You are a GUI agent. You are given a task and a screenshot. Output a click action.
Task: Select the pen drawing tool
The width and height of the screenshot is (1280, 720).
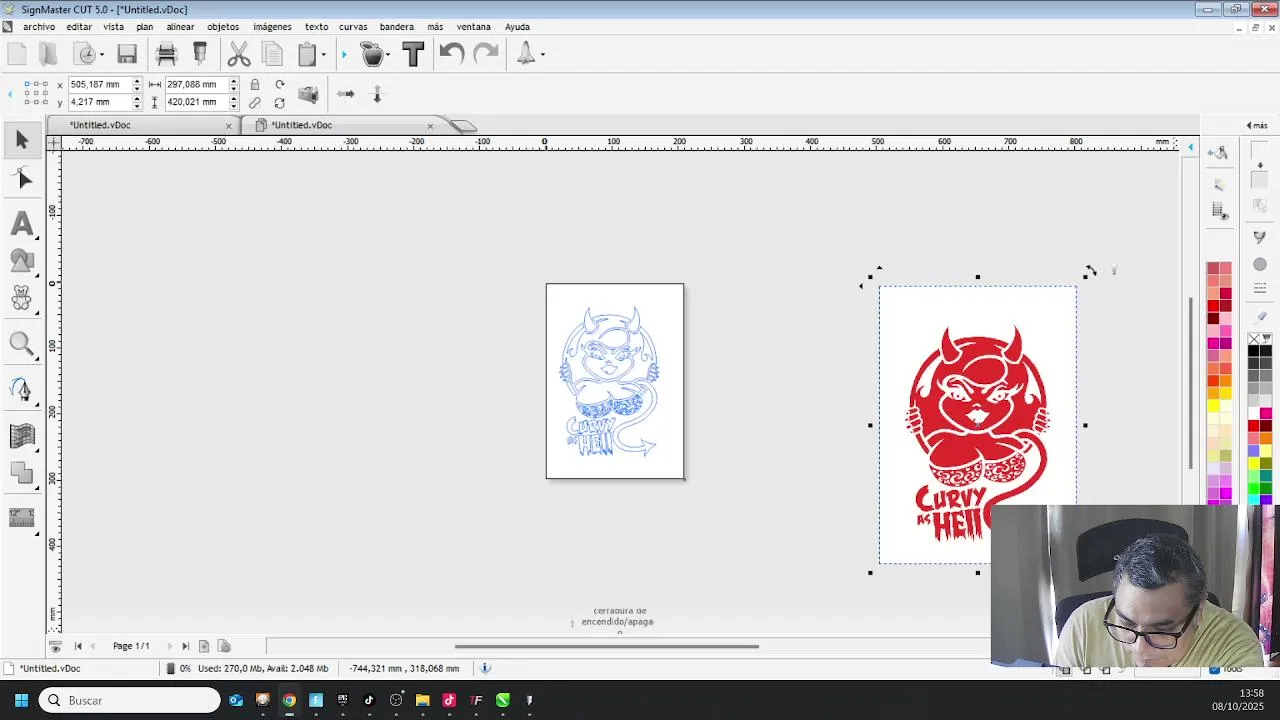click(x=22, y=389)
